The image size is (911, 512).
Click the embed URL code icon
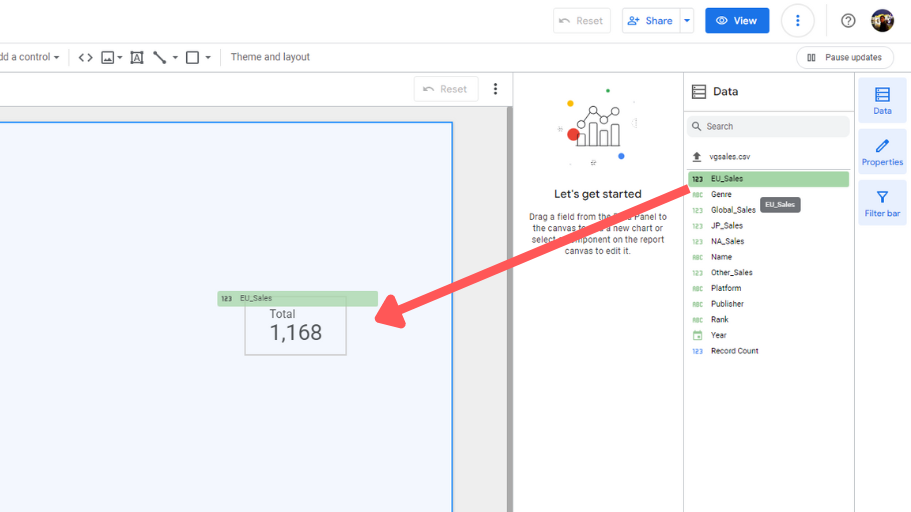(86, 58)
